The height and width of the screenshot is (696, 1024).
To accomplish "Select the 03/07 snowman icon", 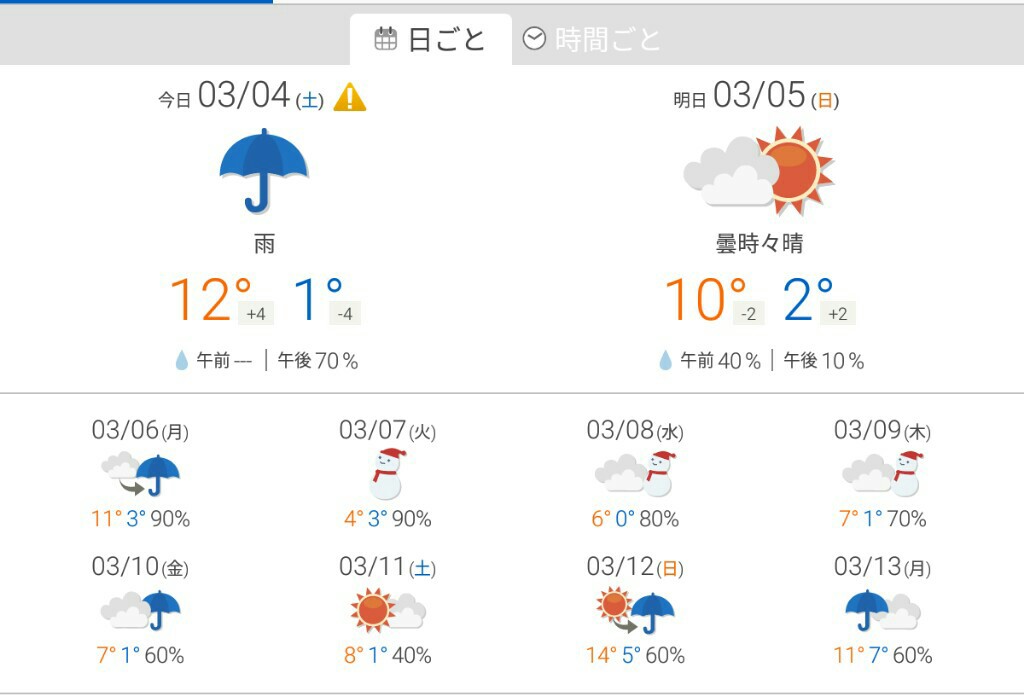I will tap(387, 474).
